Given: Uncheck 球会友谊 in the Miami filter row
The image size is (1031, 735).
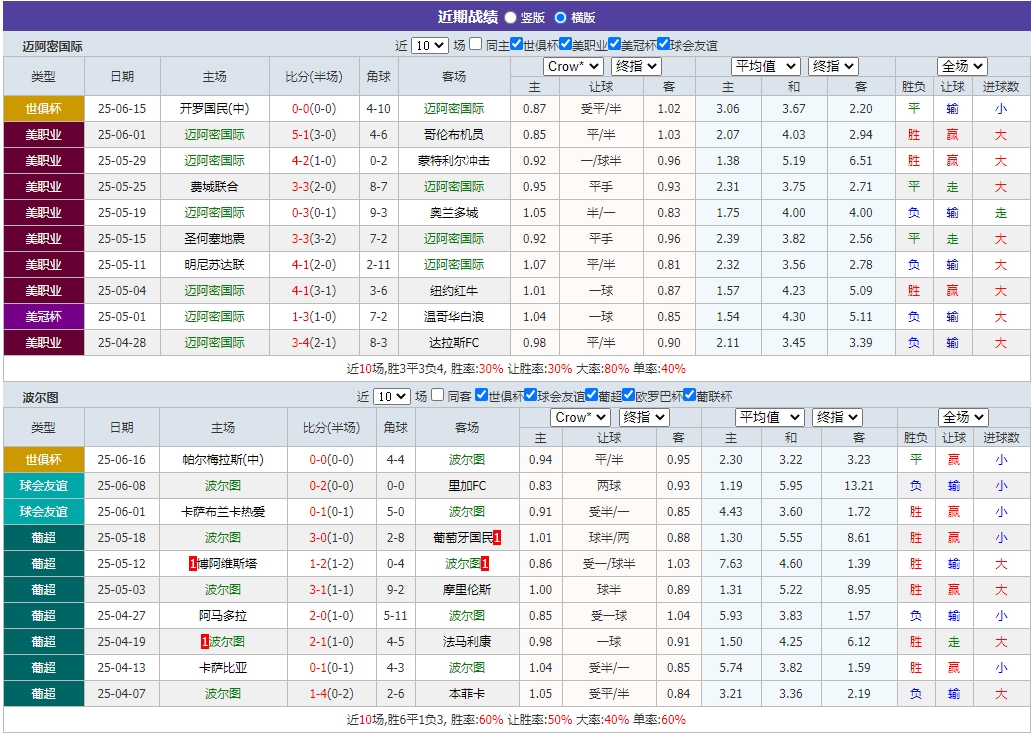Looking at the screenshot, I should 662,44.
